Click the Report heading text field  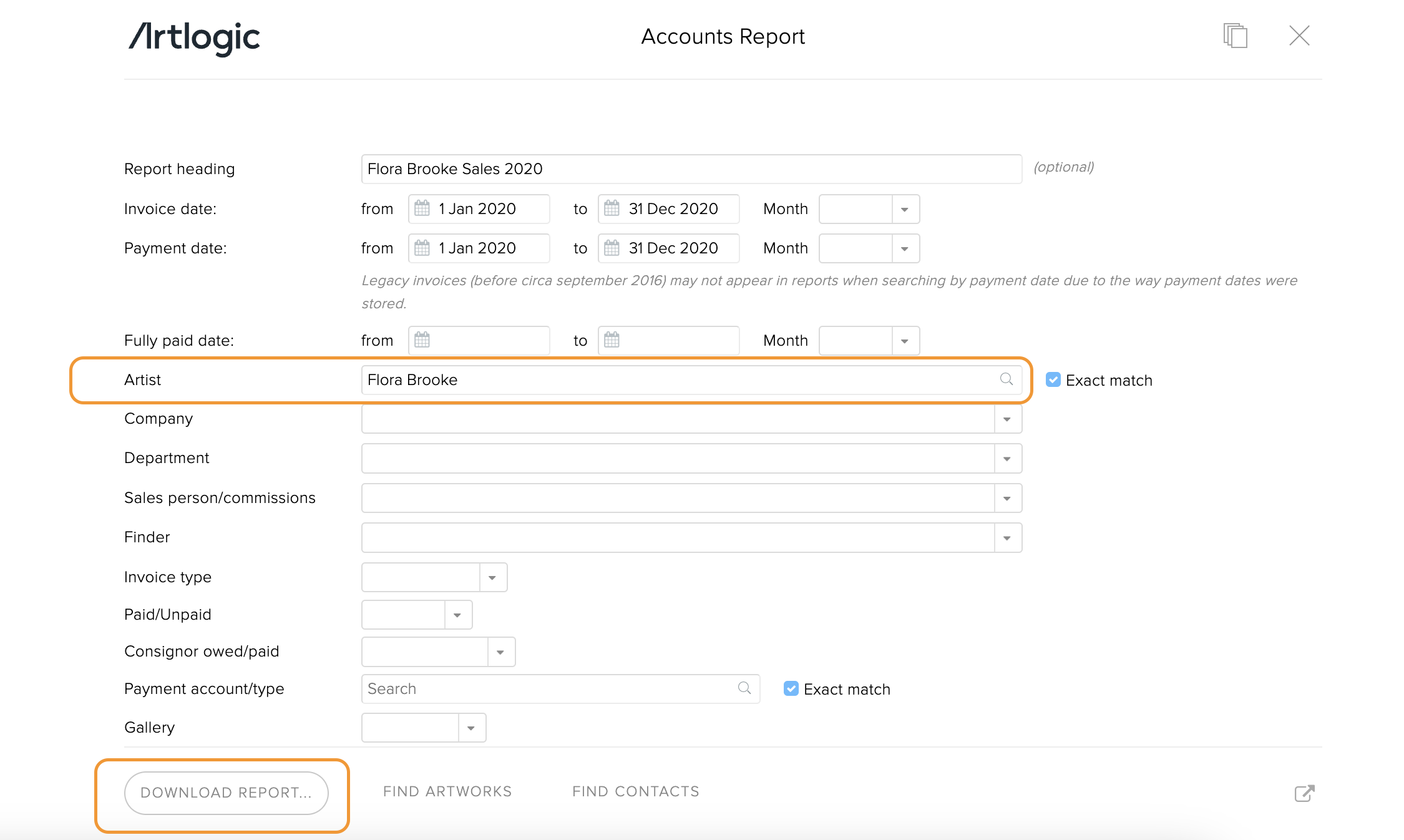click(x=691, y=169)
